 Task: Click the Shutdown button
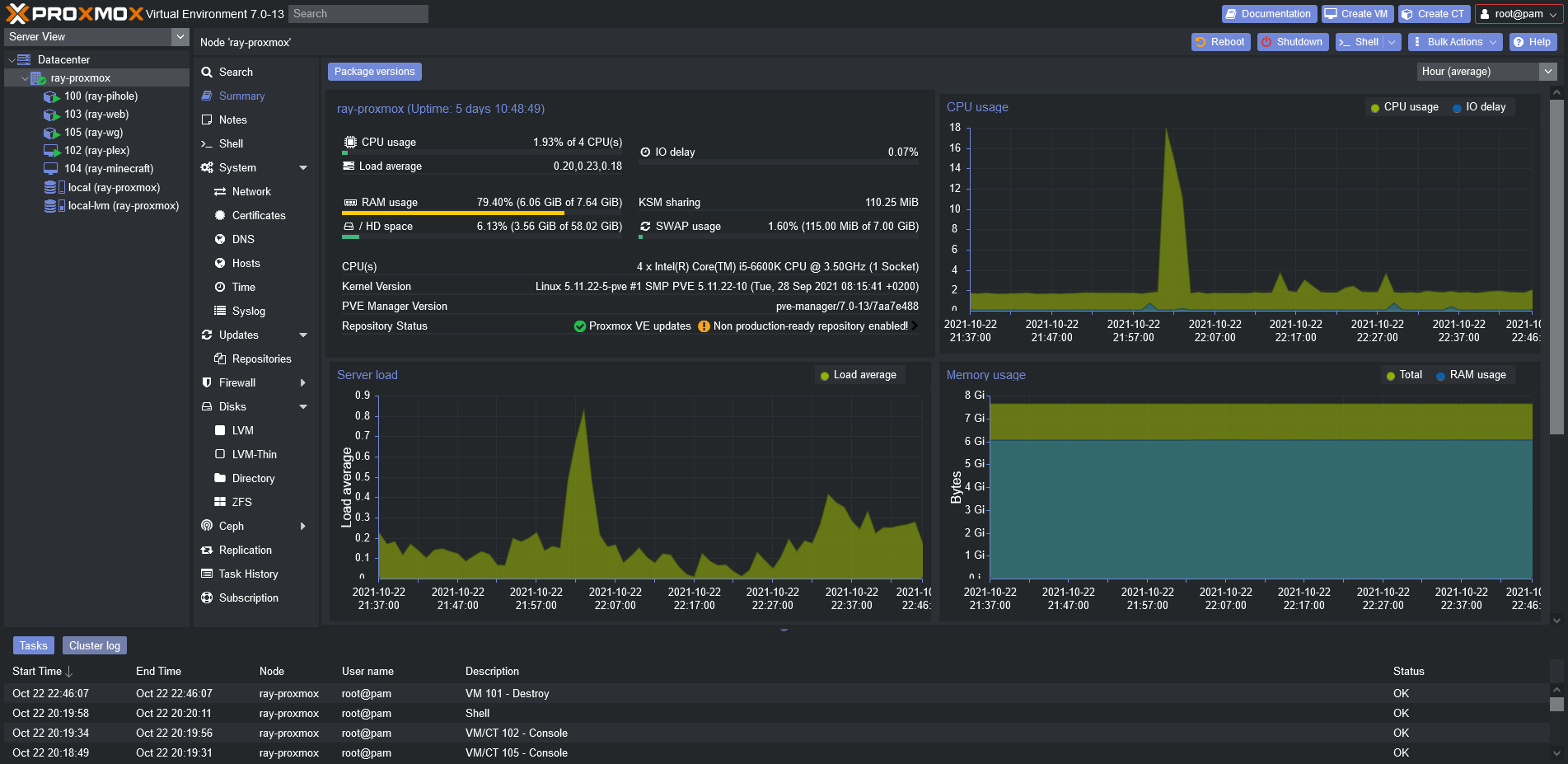[1292, 42]
